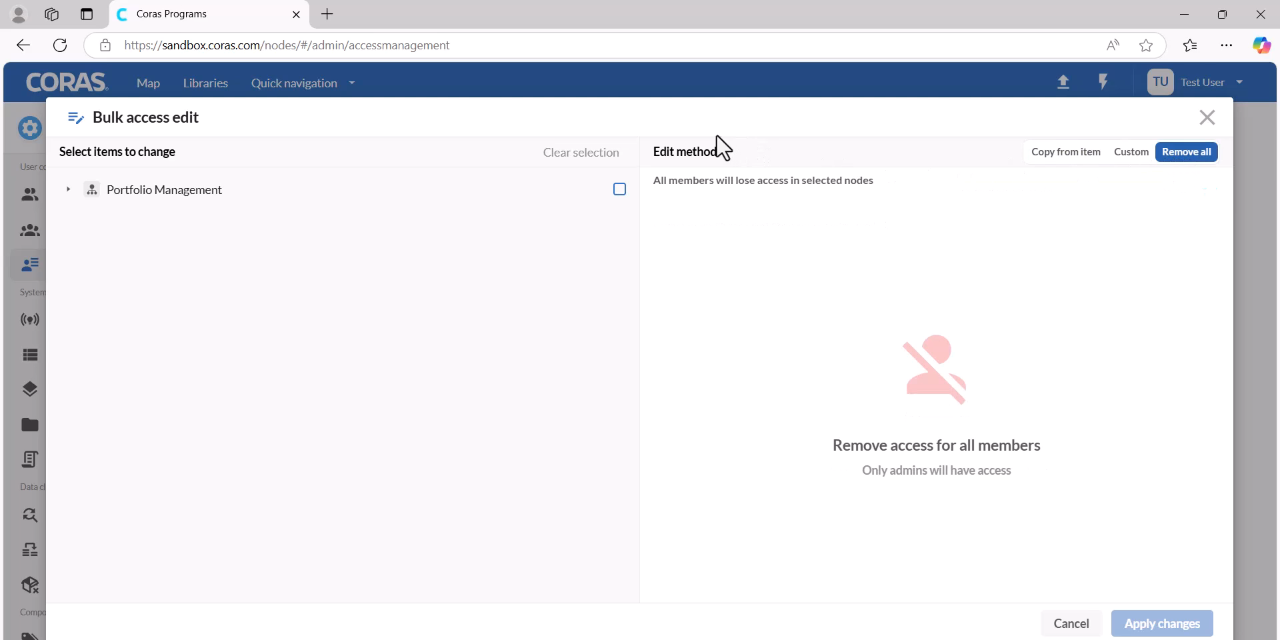Cancel the bulk access edit
1280x640 pixels.
click(1071, 623)
